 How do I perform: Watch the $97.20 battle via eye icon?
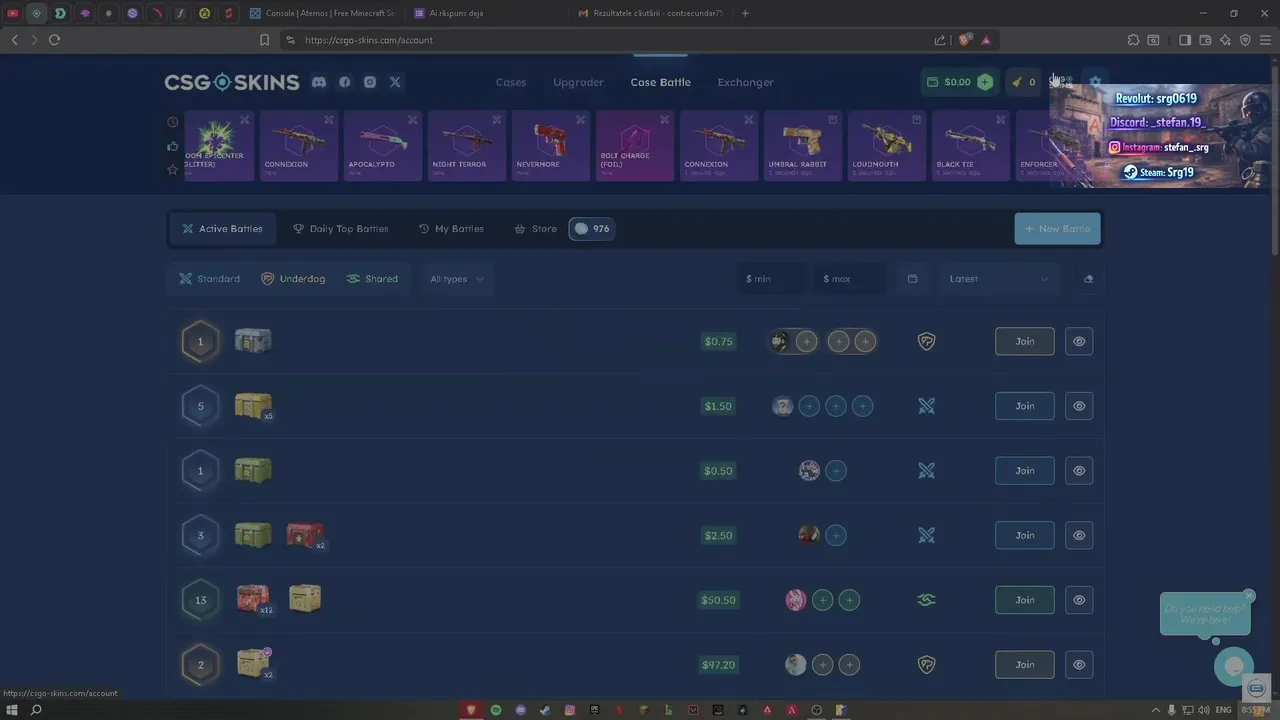click(x=1079, y=665)
